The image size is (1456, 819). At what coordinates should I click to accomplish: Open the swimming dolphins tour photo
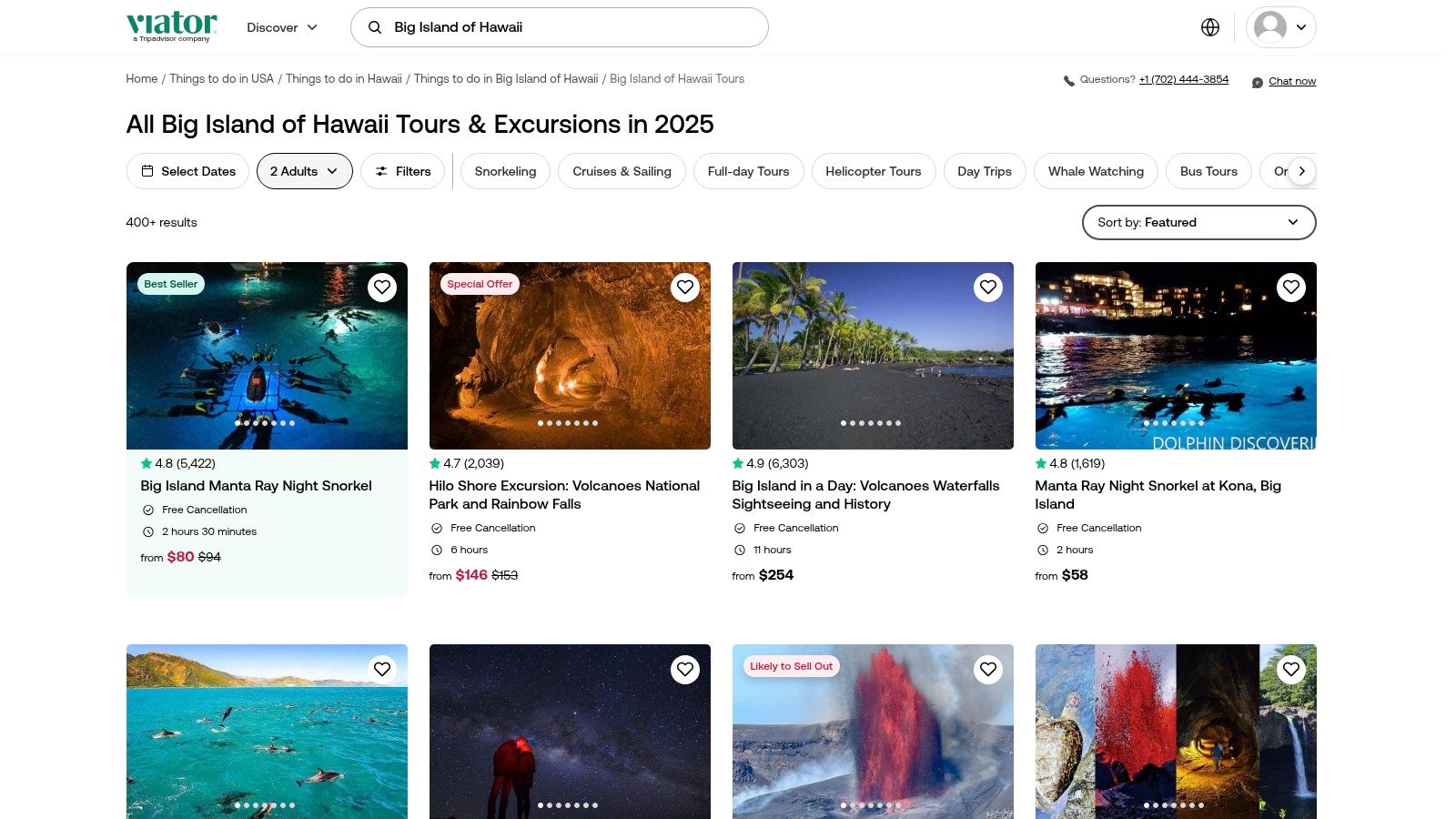(267, 732)
